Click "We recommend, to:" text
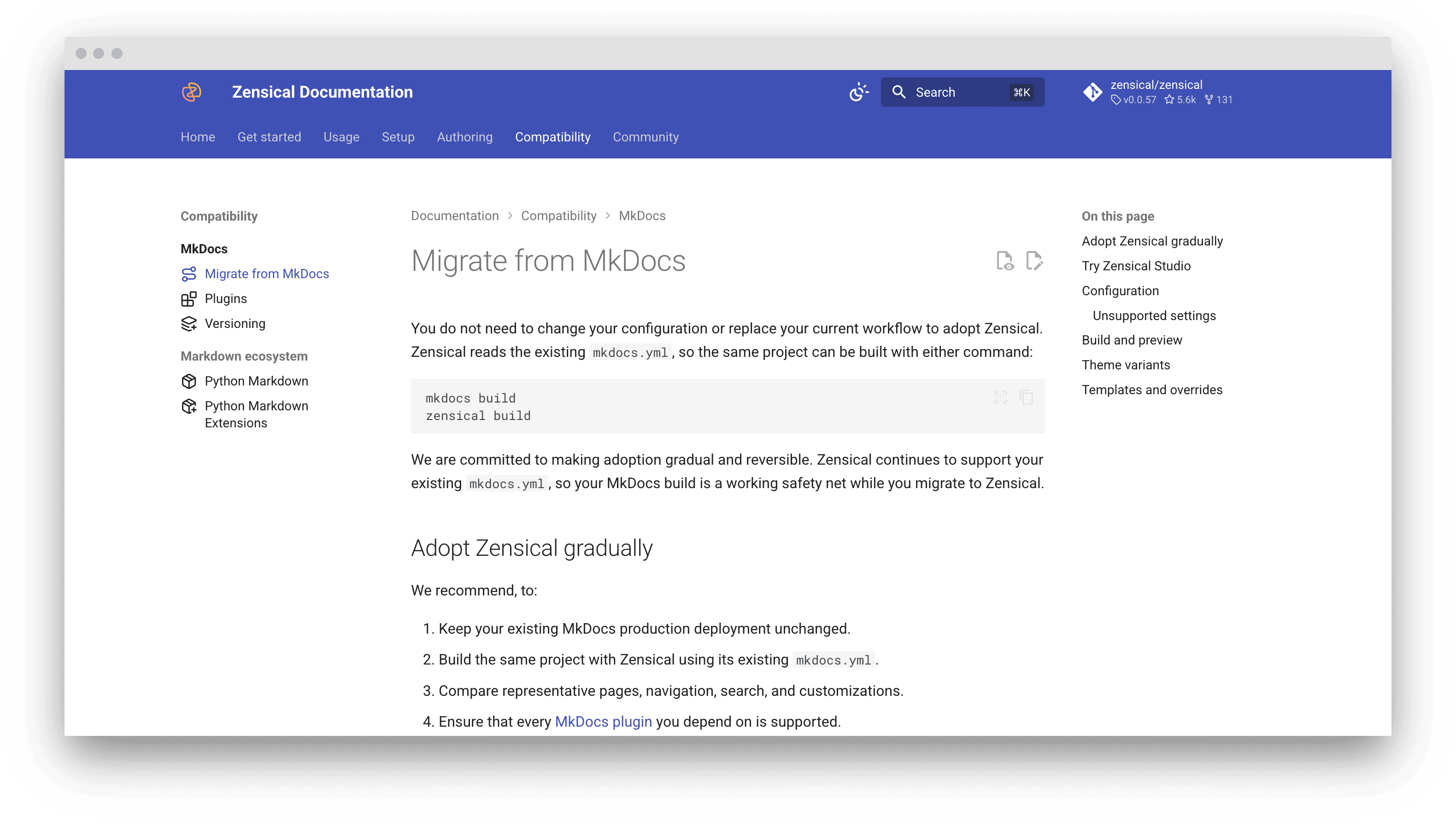 pos(474,591)
